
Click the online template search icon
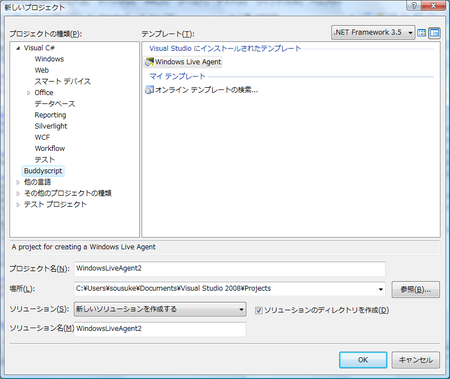[x=149, y=90]
